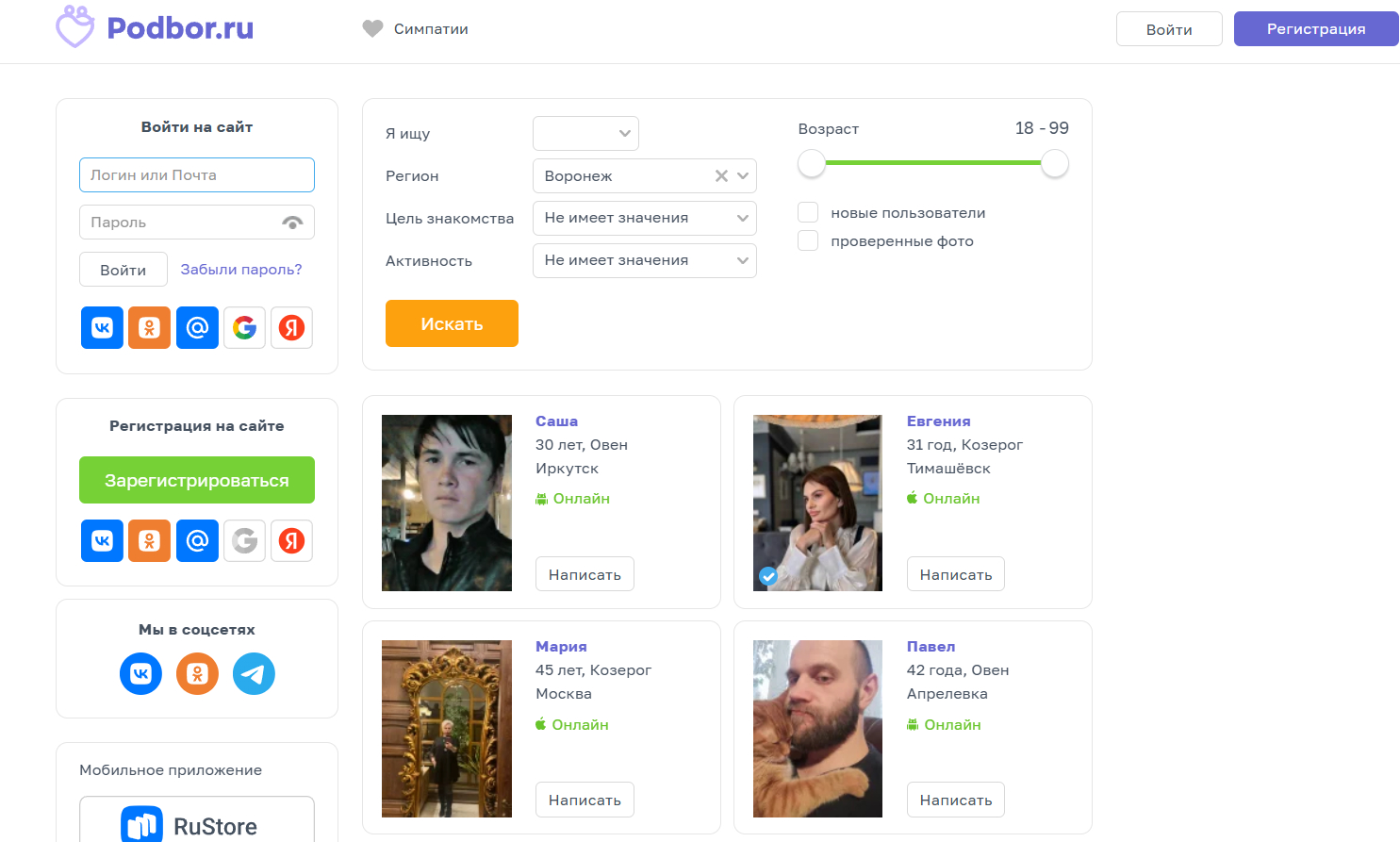The image size is (1400, 842).
Task: Follow the Забыли пароль? link
Action: [x=241, y=270]
